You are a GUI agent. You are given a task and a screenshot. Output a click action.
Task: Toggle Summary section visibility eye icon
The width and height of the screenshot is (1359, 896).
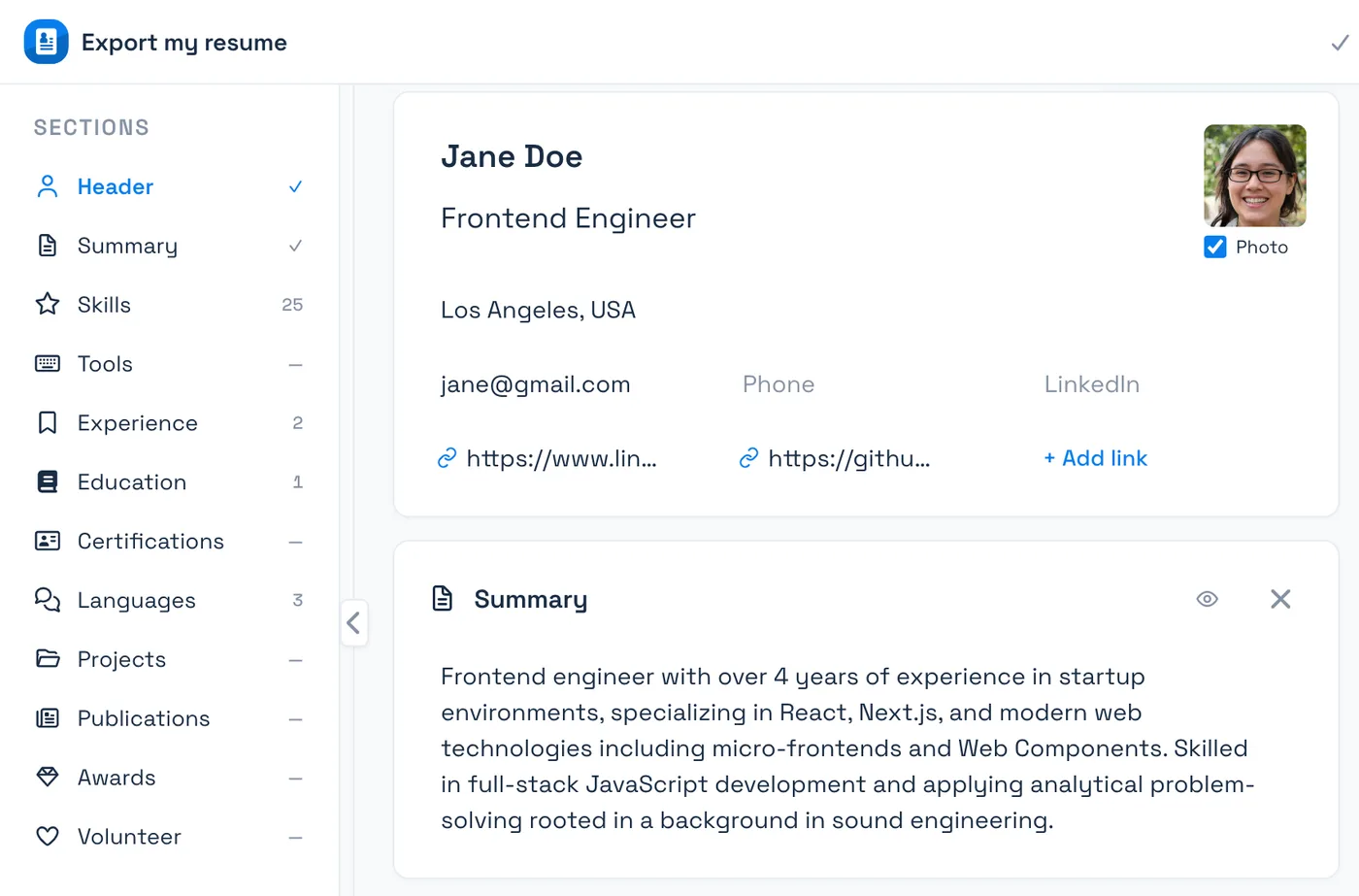(x=1208, y=599)
